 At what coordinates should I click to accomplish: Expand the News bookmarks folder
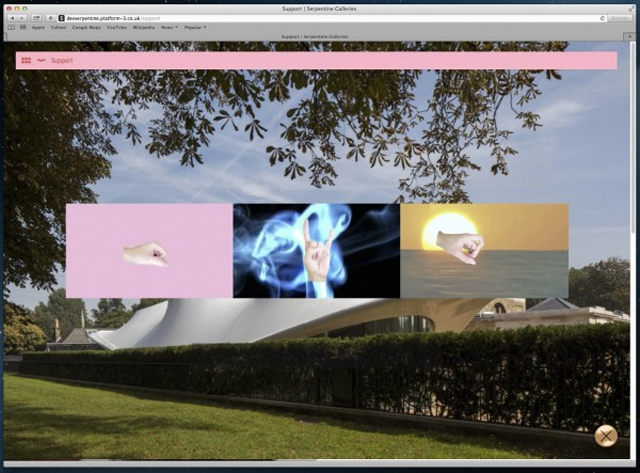pyautogui.click(x=168, y=27)
